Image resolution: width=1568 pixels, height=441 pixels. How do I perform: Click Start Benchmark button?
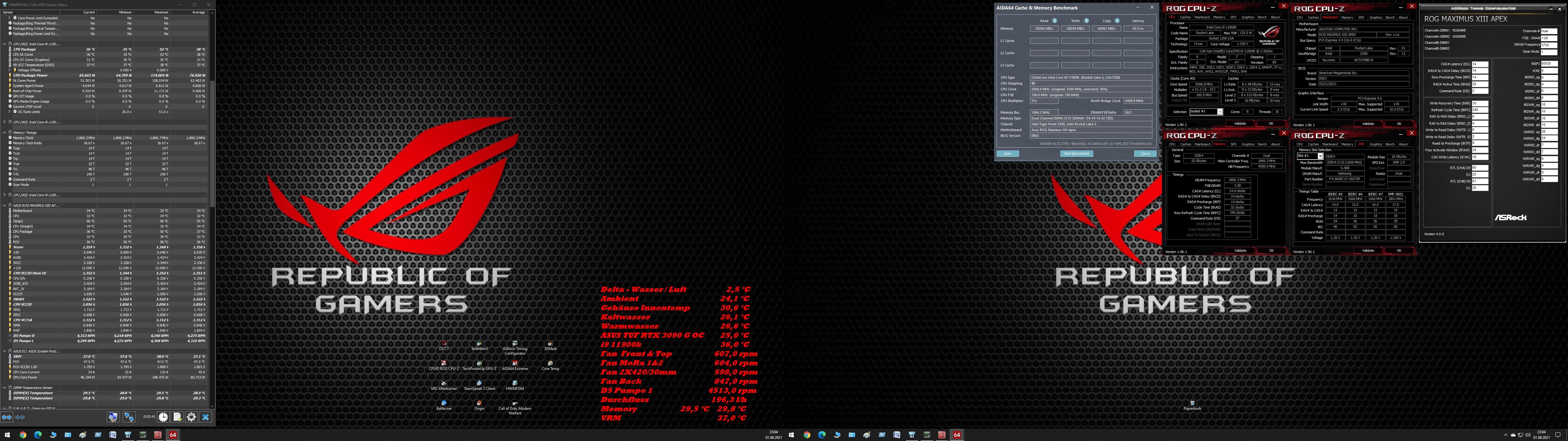tap(1076, 153)
